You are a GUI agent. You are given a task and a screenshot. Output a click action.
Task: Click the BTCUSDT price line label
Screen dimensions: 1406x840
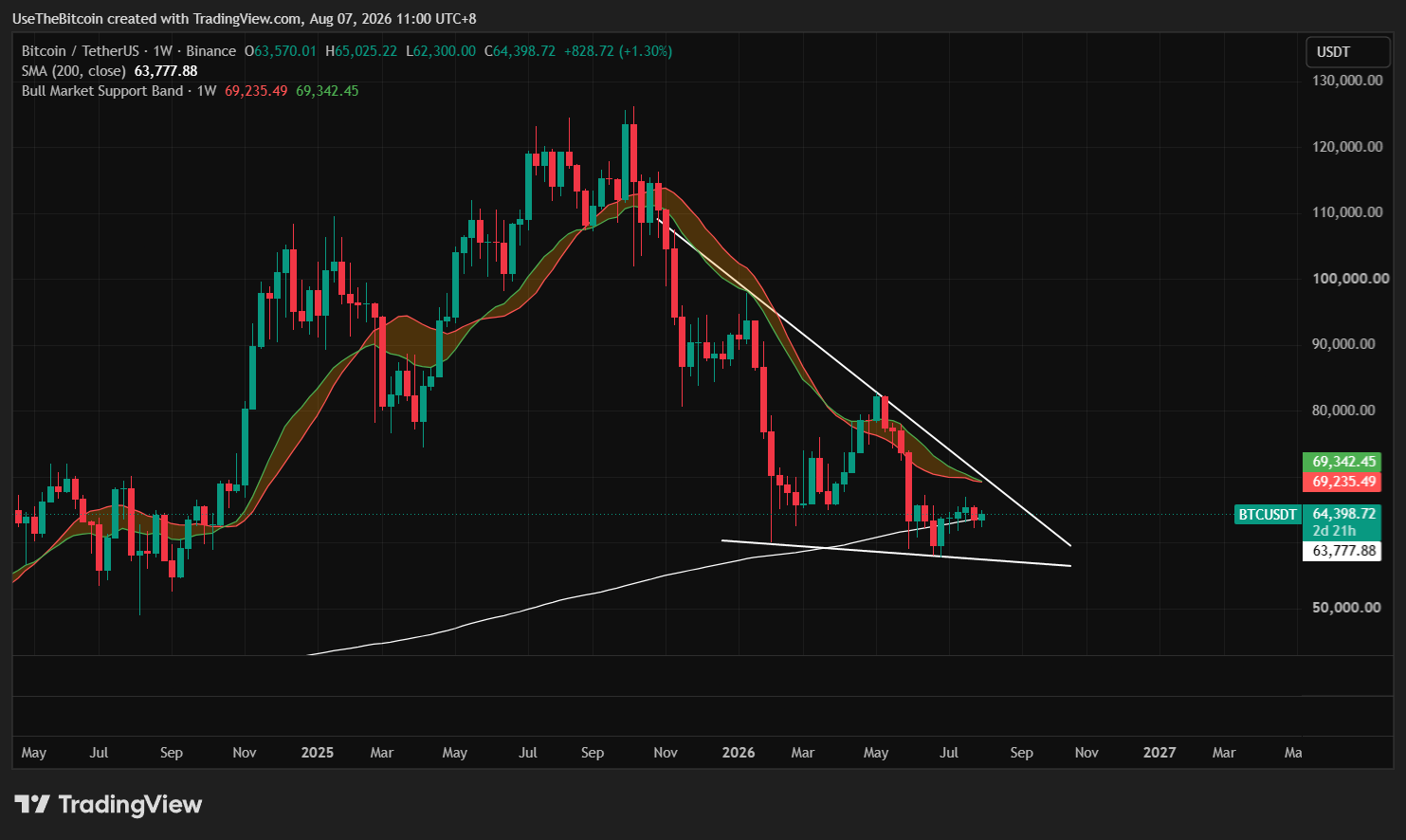1268,515
